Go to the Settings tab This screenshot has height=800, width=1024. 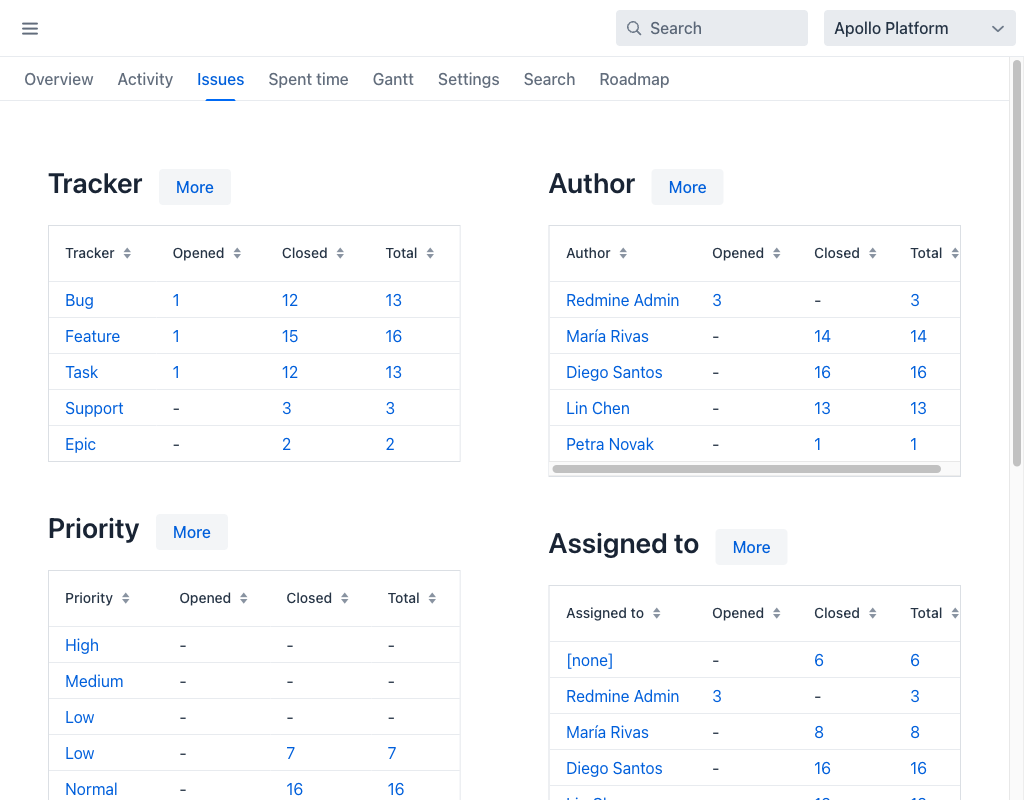[468, 79]
